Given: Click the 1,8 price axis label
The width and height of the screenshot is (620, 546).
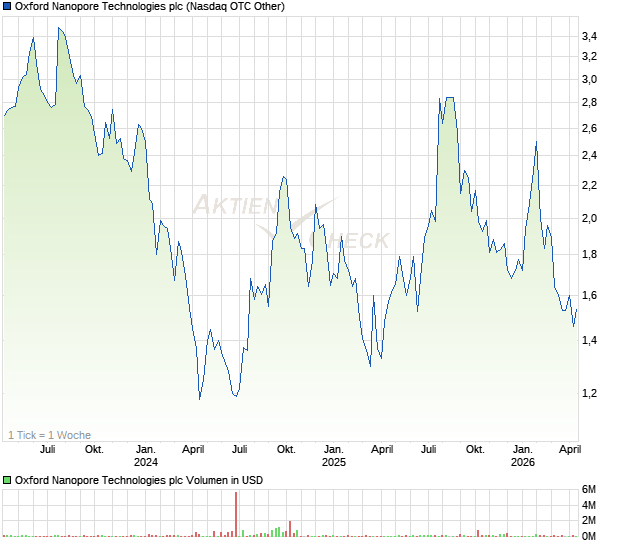Looking at the screenshot, I should [589, 255].
